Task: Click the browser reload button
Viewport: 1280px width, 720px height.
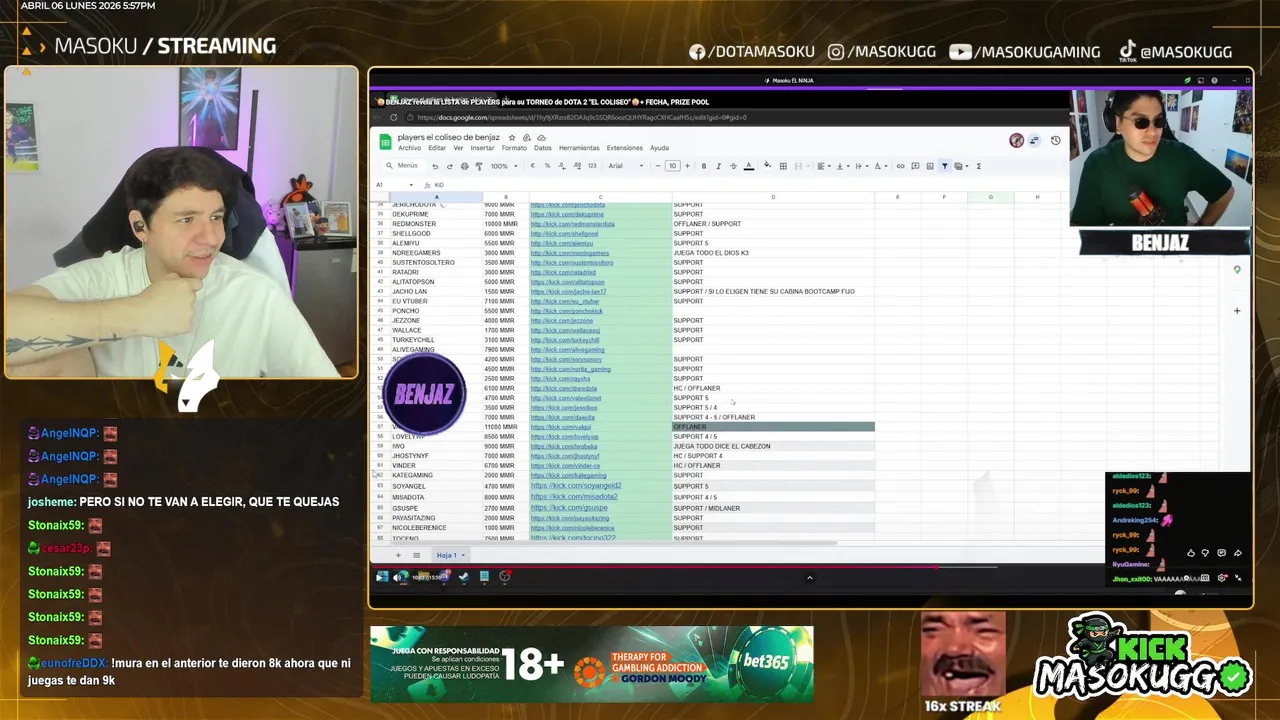Action: pyautogui.click(x=393, y=117)
